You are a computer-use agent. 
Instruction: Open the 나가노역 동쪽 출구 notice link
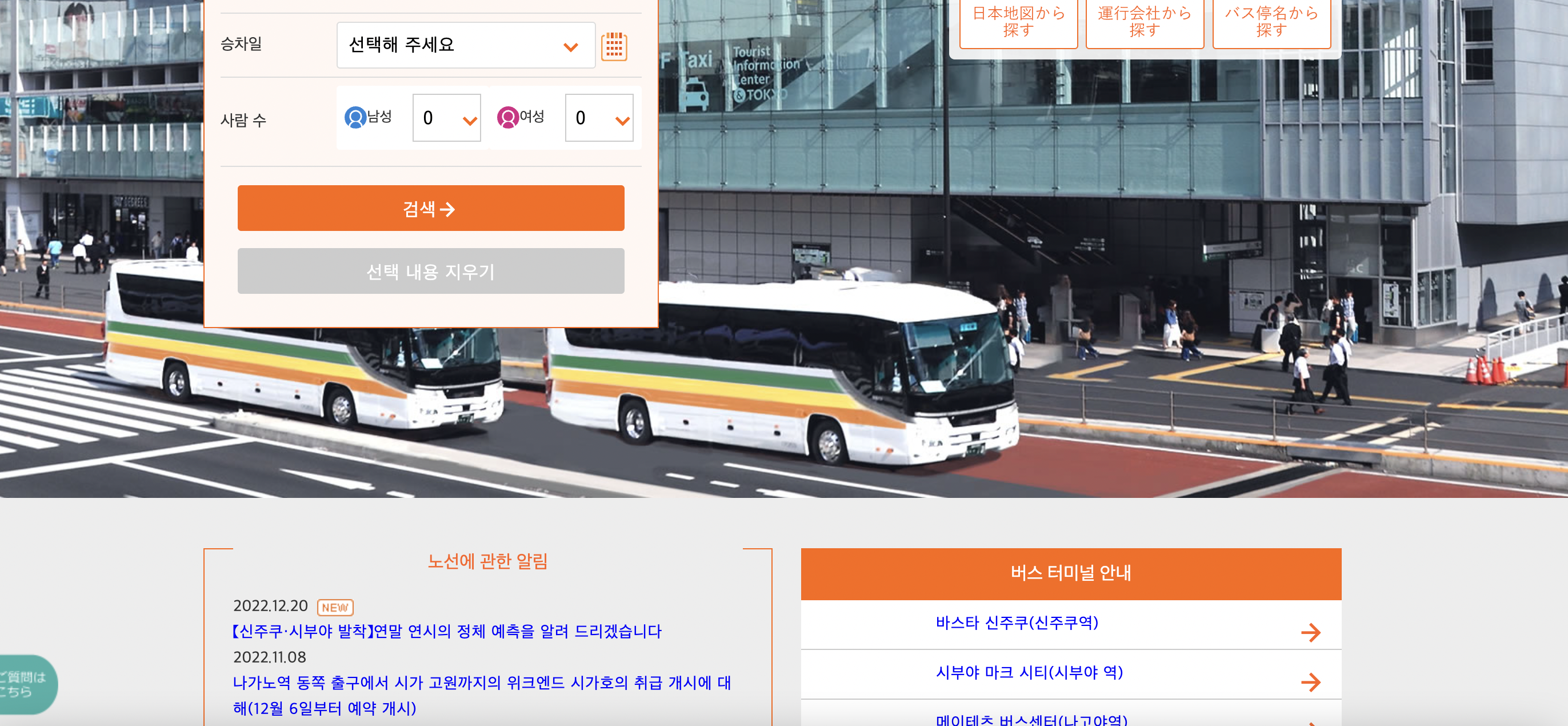482,695
